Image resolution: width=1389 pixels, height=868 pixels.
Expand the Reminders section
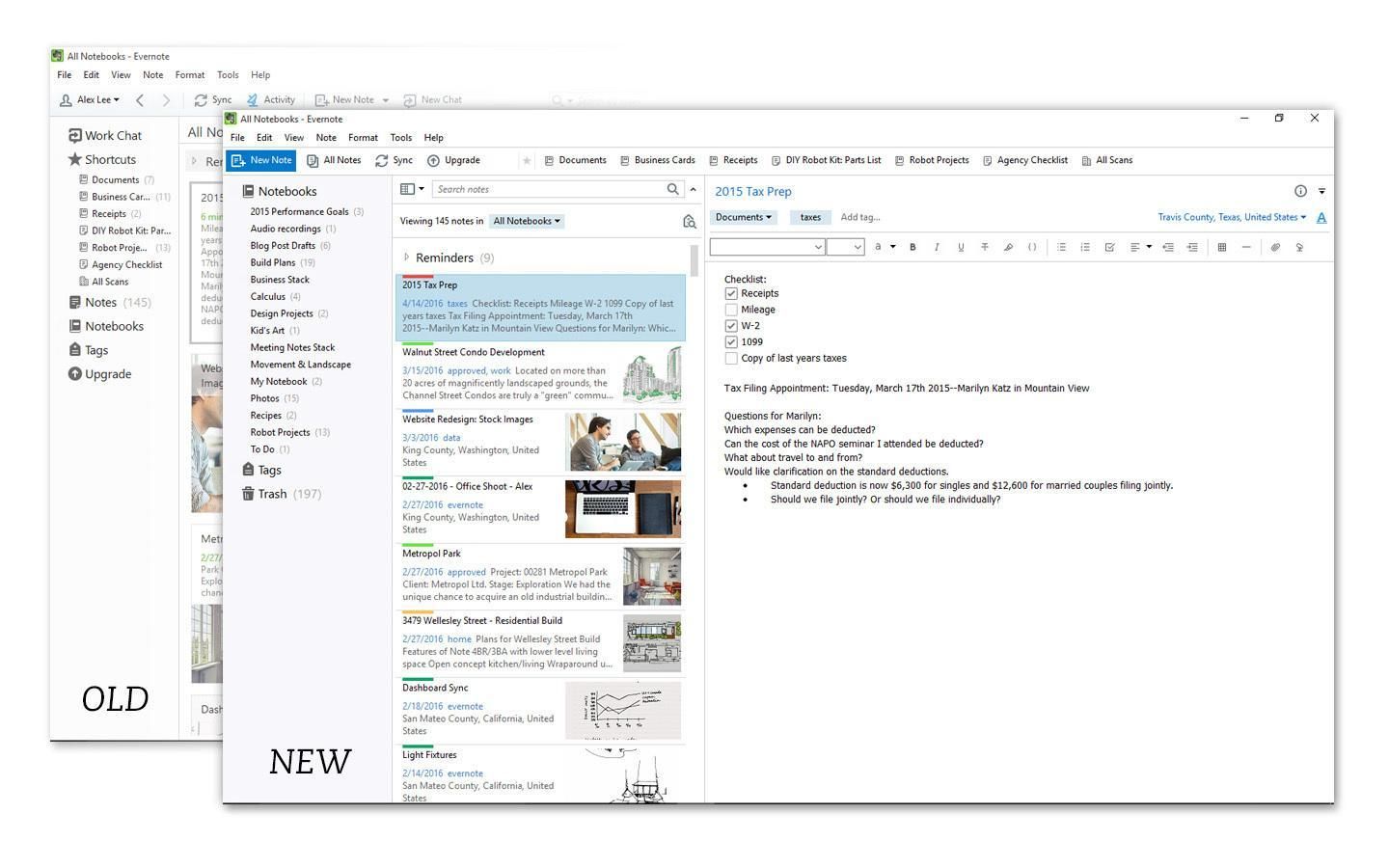pos(406,258)
